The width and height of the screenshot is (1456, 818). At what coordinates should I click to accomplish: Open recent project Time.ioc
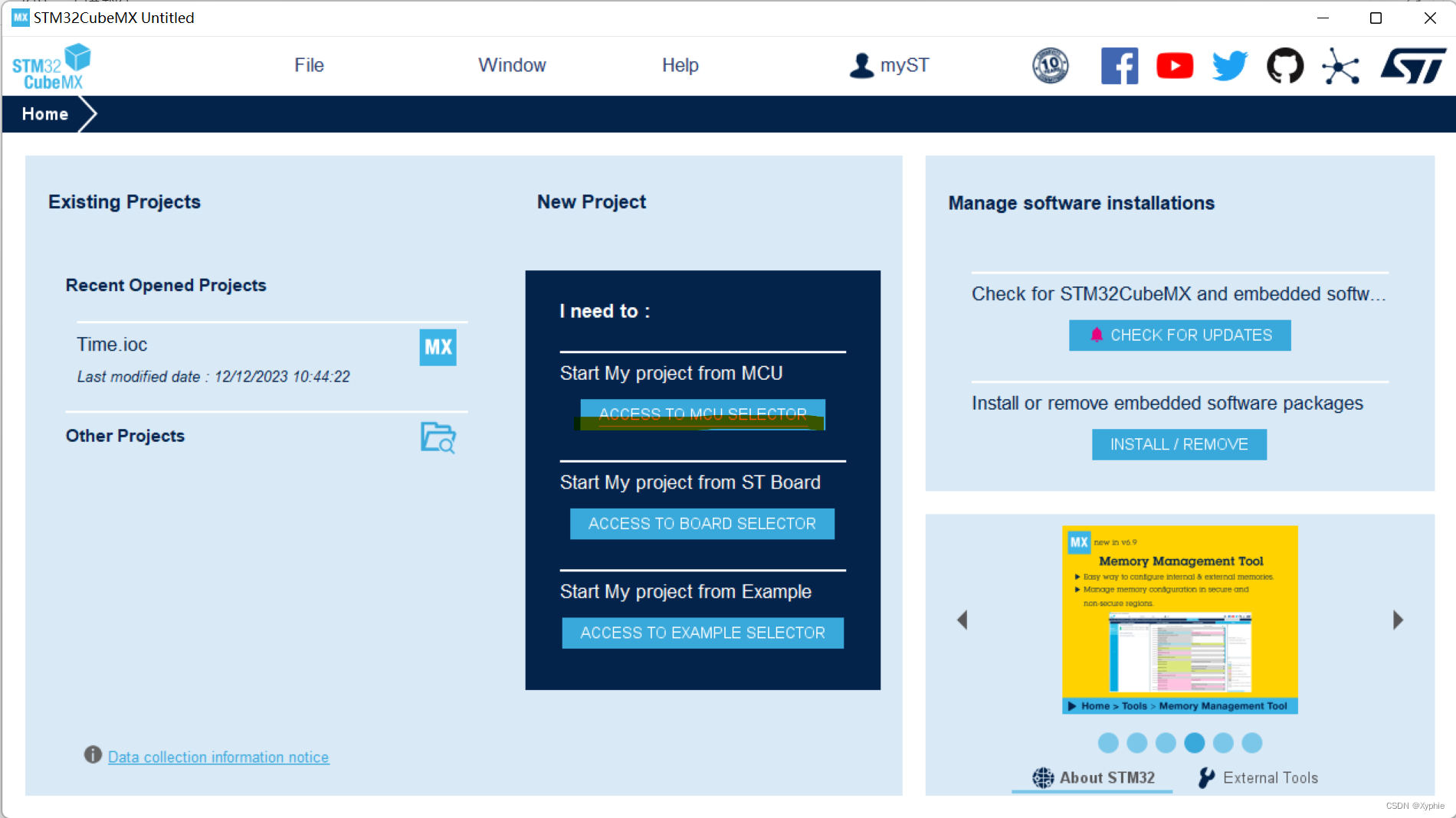[112, 345]
